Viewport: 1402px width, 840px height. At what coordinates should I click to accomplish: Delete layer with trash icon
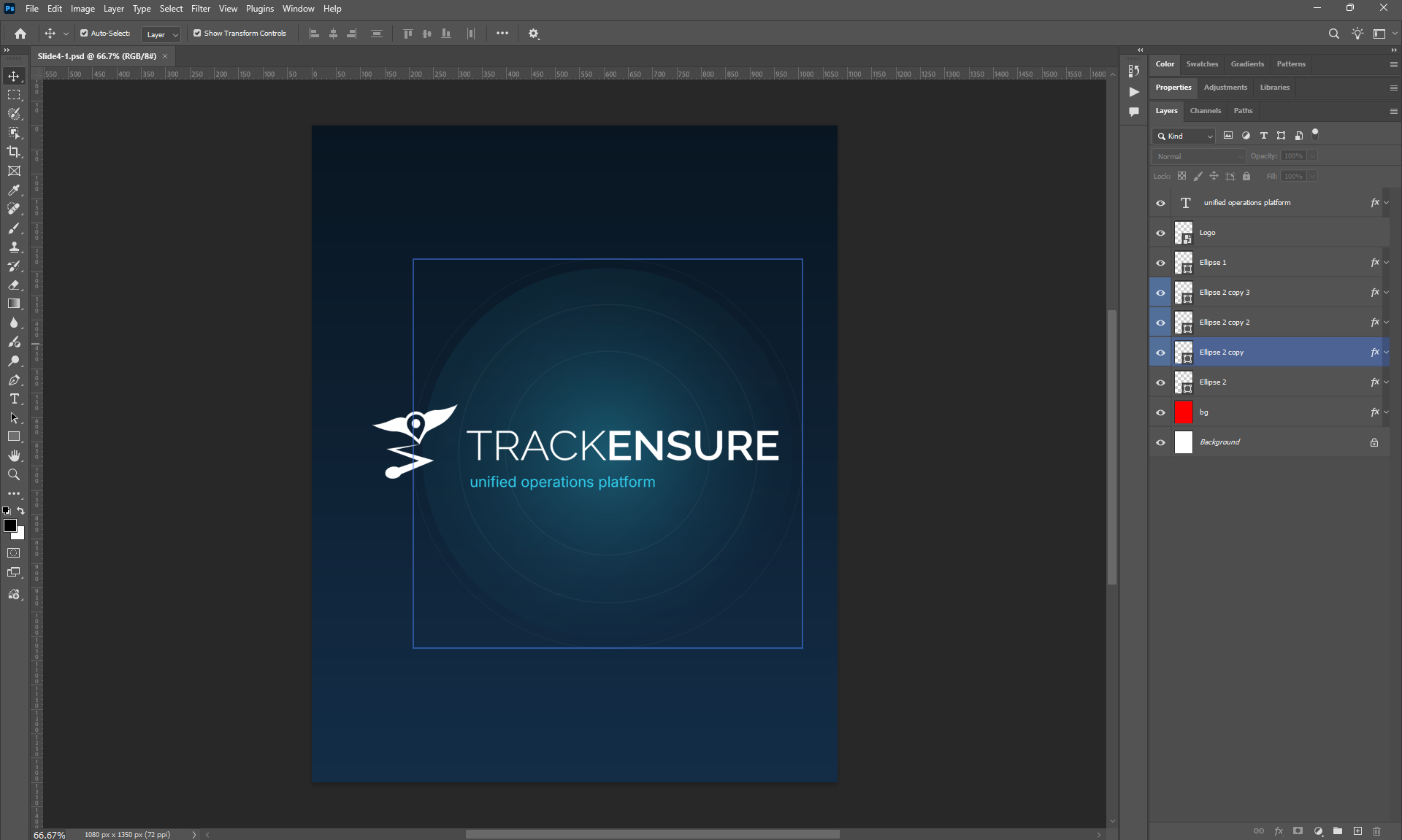(x=1376, y=831)
